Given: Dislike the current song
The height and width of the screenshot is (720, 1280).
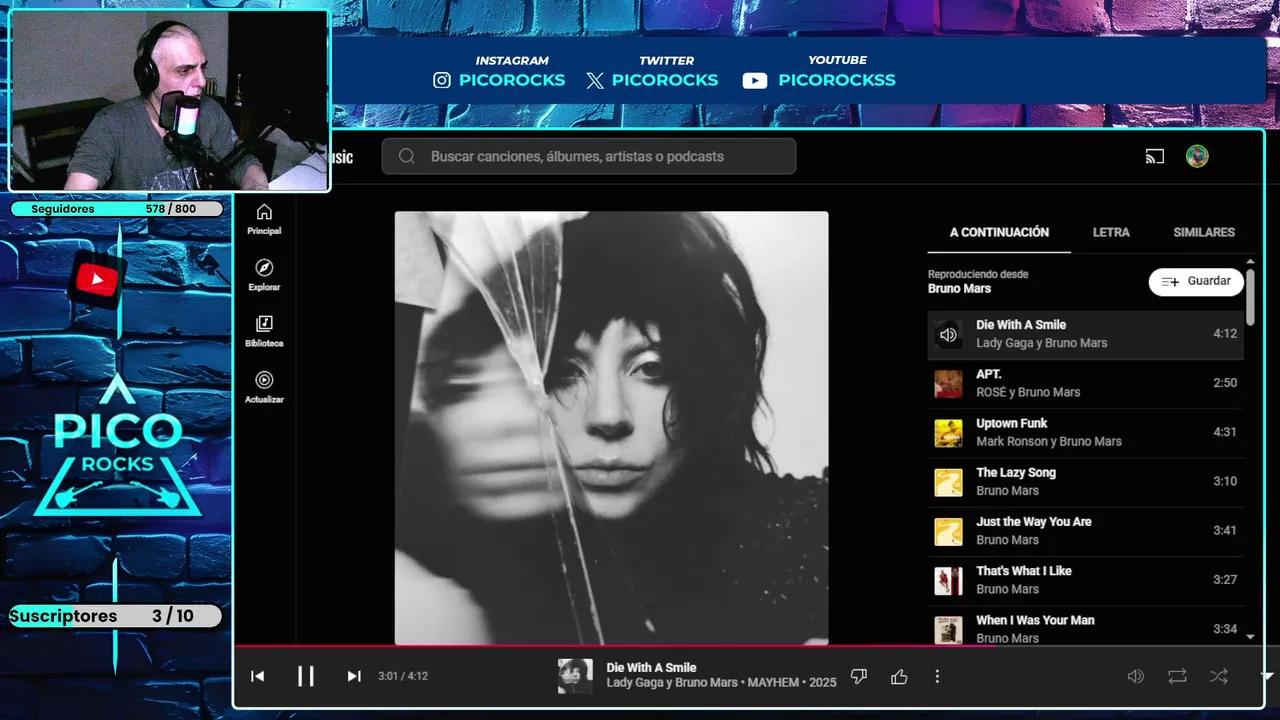Looking at the screenshot, I should [858, 677].
